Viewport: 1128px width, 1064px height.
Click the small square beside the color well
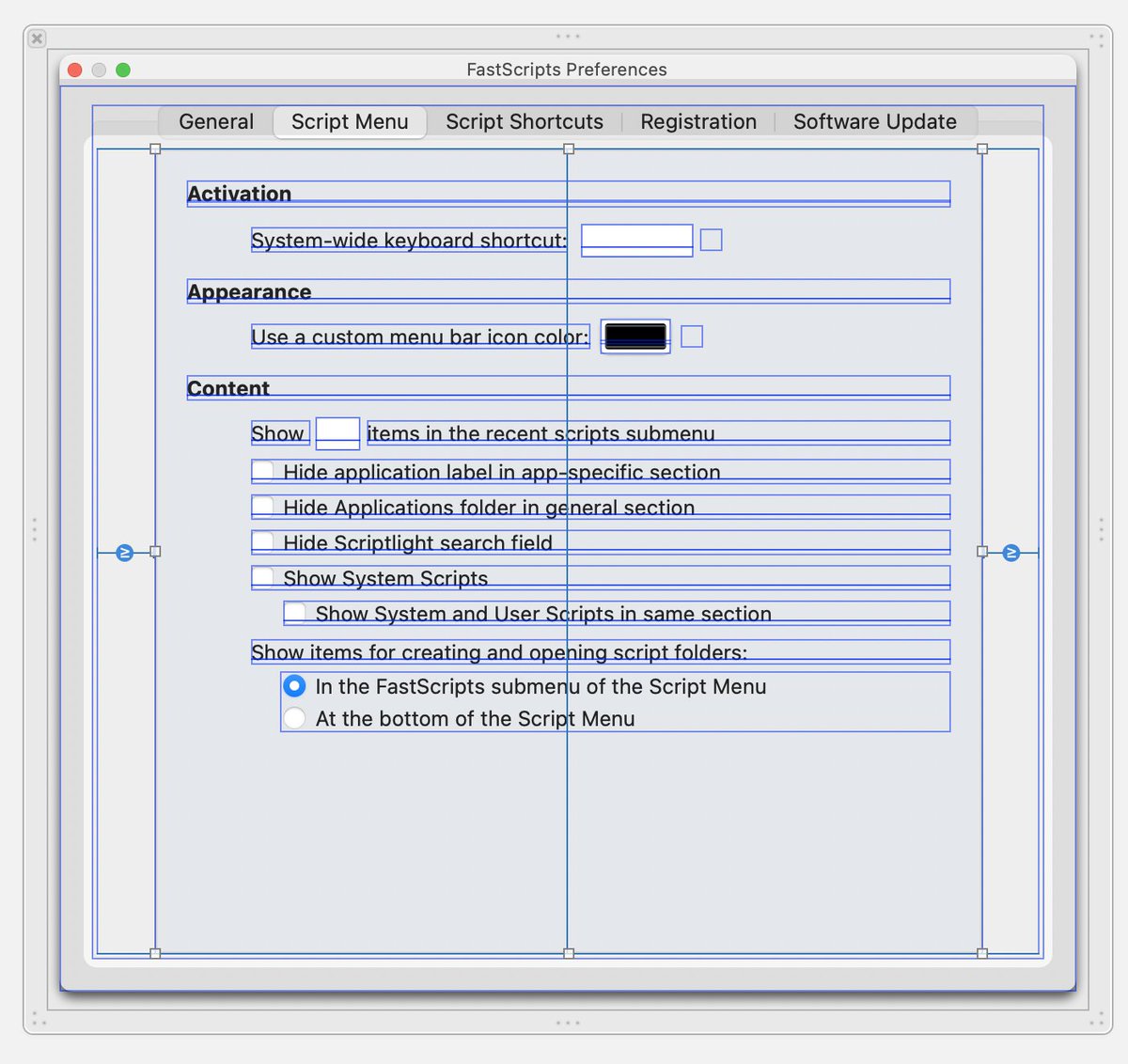692,336
